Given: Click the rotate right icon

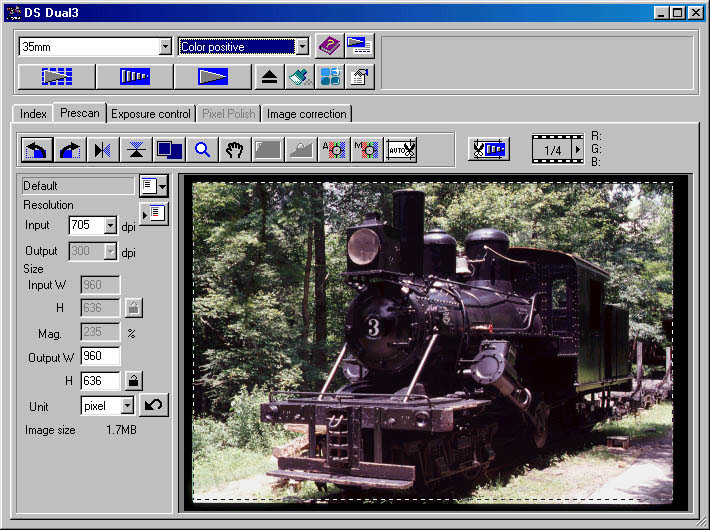Looking at the screenshot, I should click(70, 150).
